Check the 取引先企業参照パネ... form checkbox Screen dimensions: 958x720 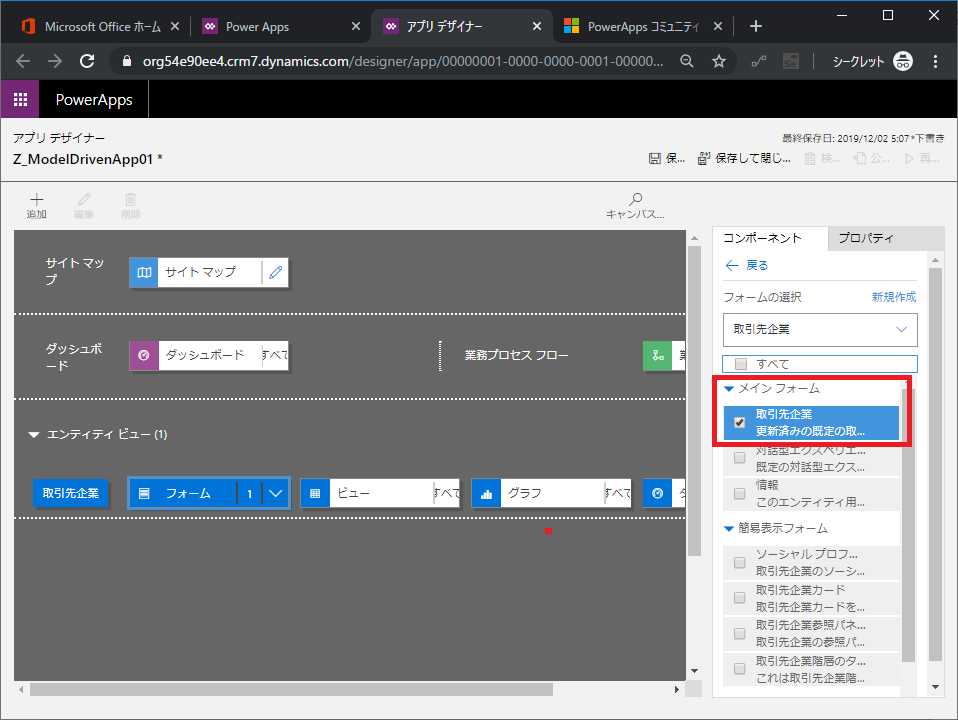[740, 633]
